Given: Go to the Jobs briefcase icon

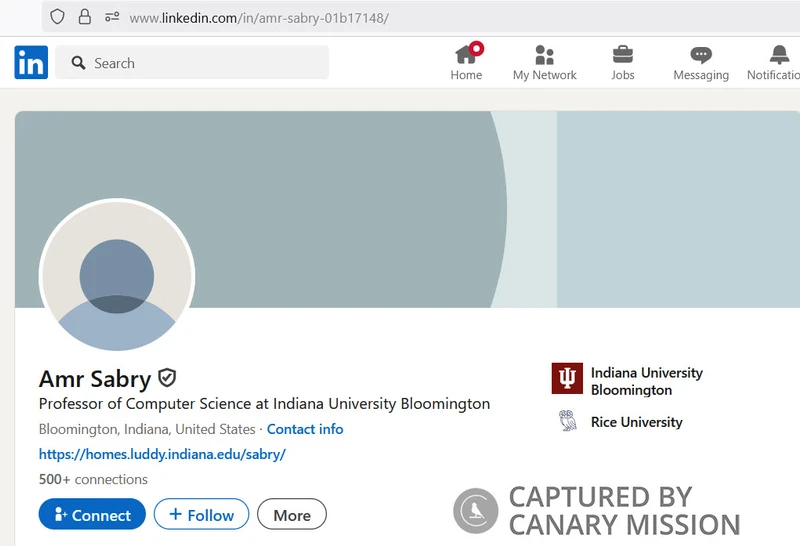Looking at the screenshot, I should 622,54.
